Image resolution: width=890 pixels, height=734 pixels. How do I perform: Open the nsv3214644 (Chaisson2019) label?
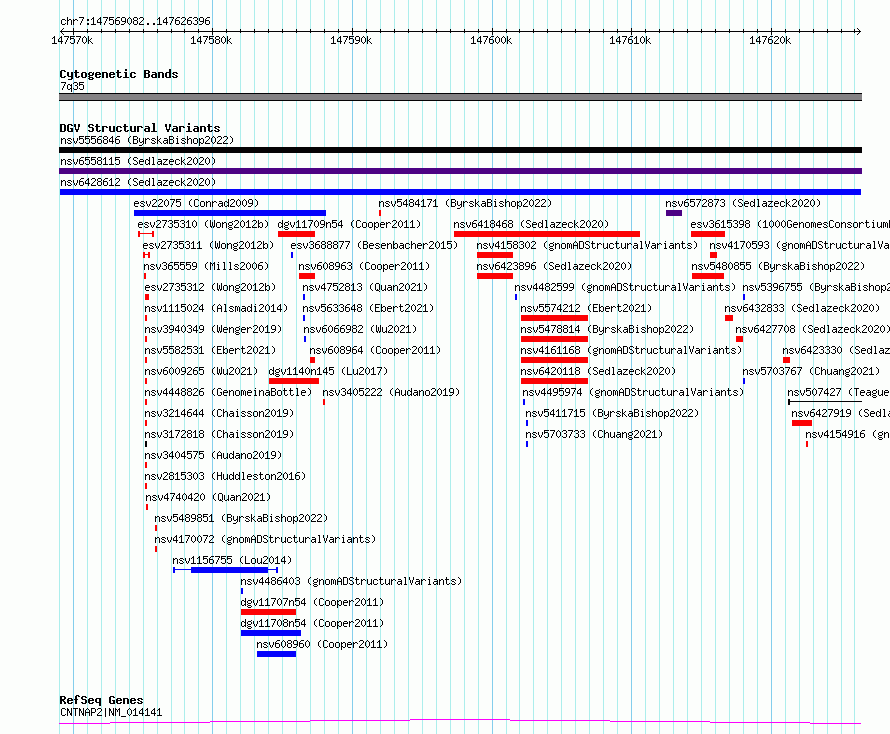219,413
